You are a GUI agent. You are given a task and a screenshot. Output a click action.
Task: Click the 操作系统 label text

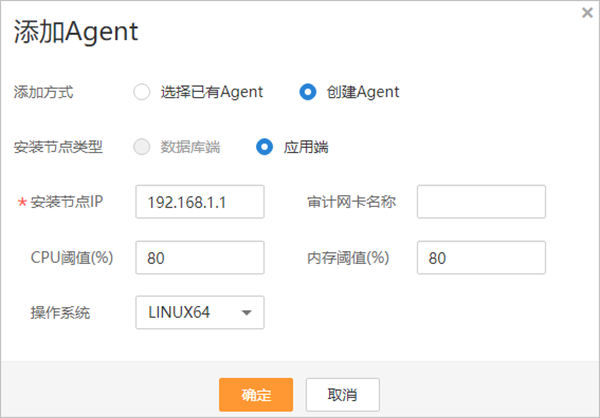coord(60,312)
